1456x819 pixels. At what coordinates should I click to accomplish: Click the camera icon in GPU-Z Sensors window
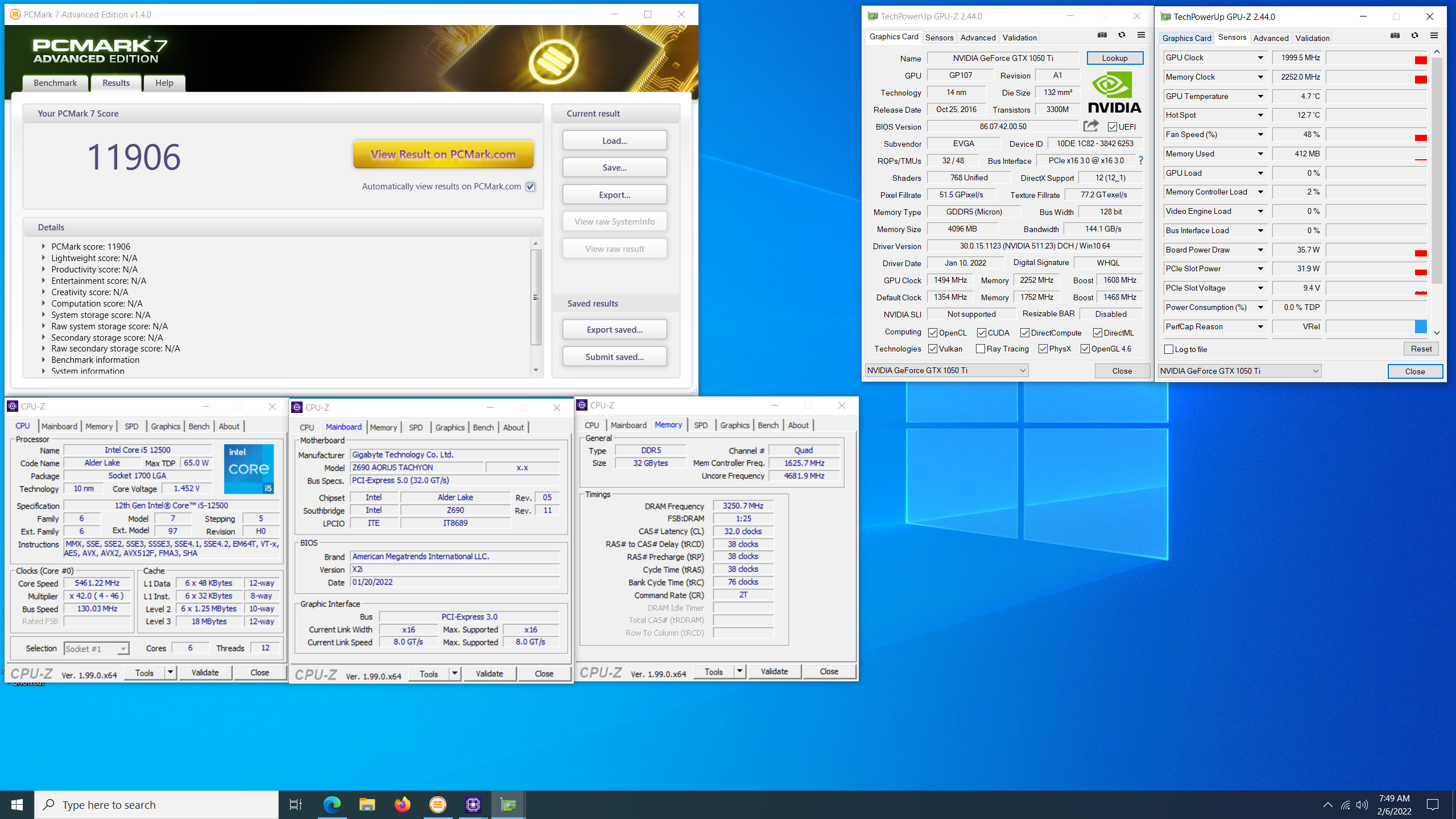point(1395,36)
